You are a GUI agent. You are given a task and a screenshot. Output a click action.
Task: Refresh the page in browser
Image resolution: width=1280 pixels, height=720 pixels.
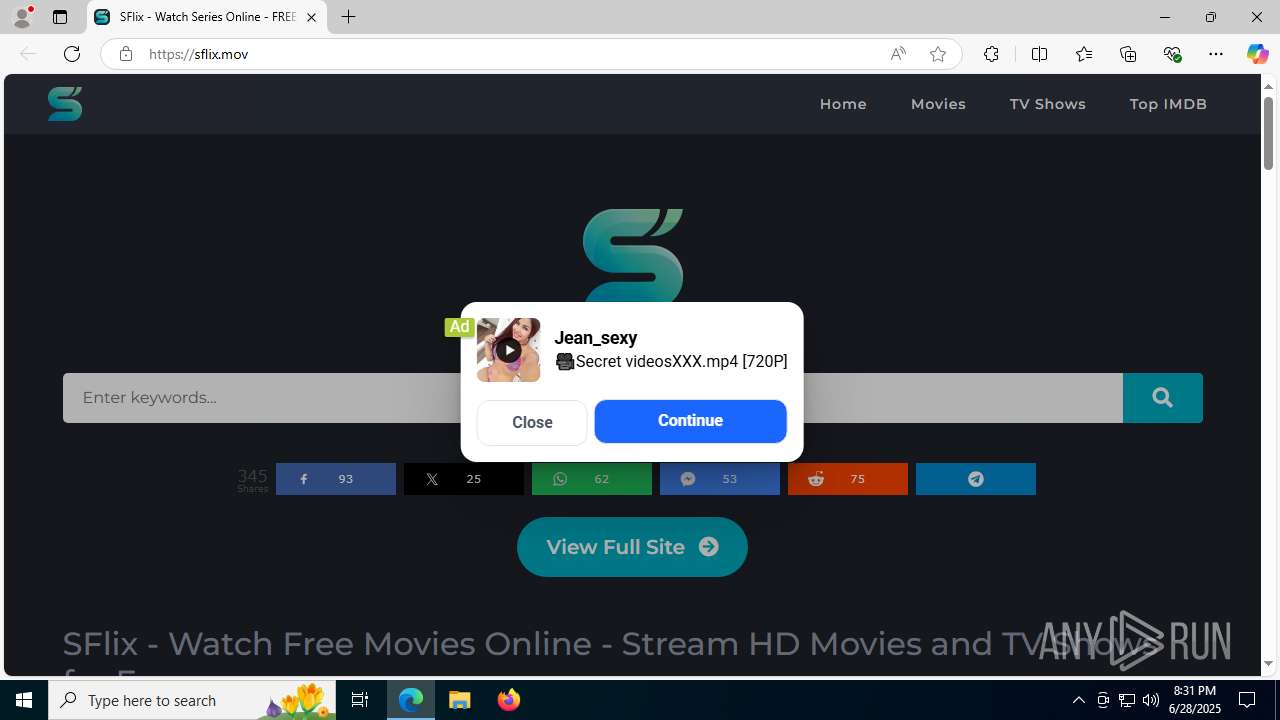[72, 54]
